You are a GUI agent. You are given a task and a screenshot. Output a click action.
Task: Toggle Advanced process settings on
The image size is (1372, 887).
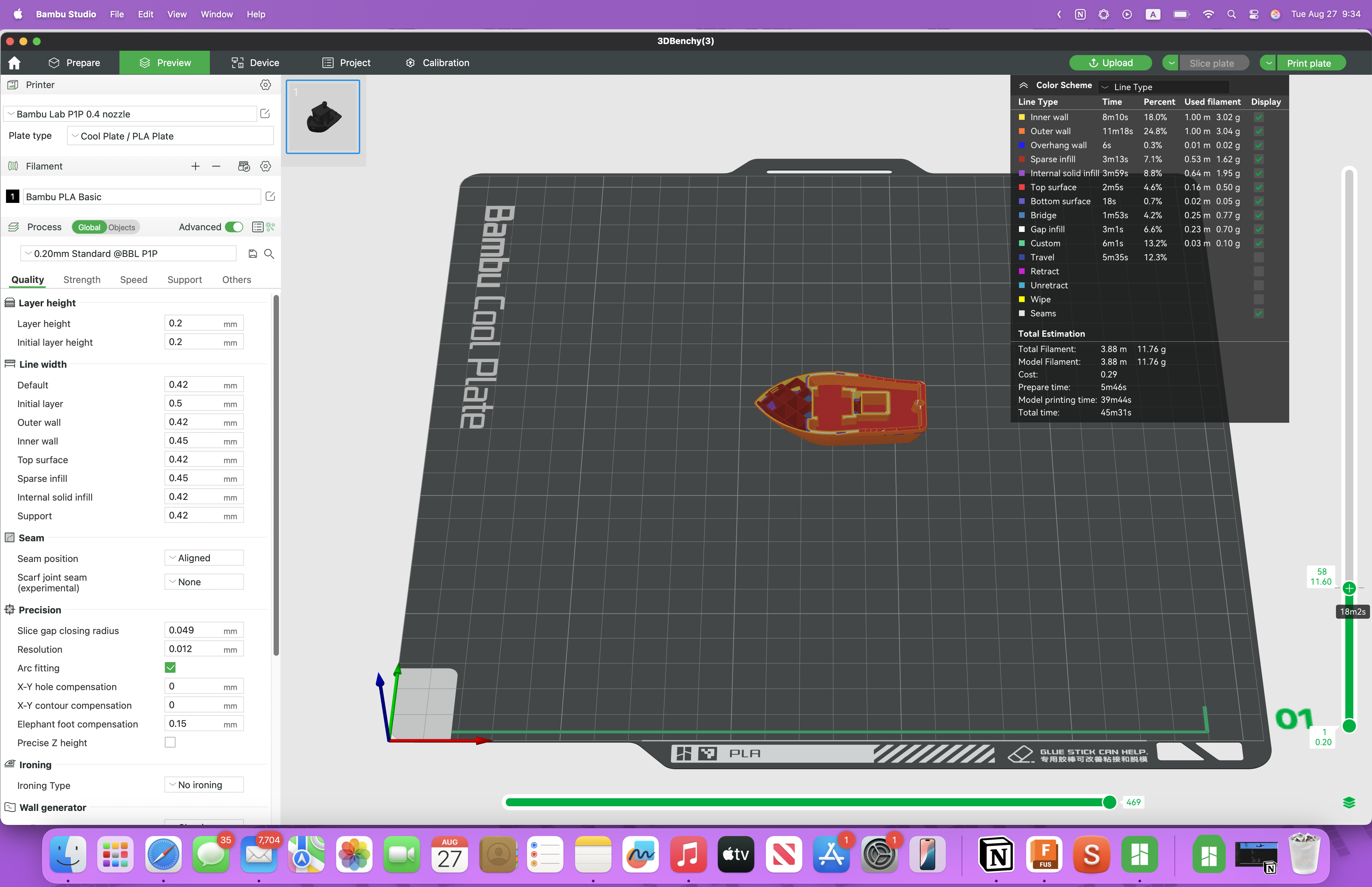click(234, 227)
